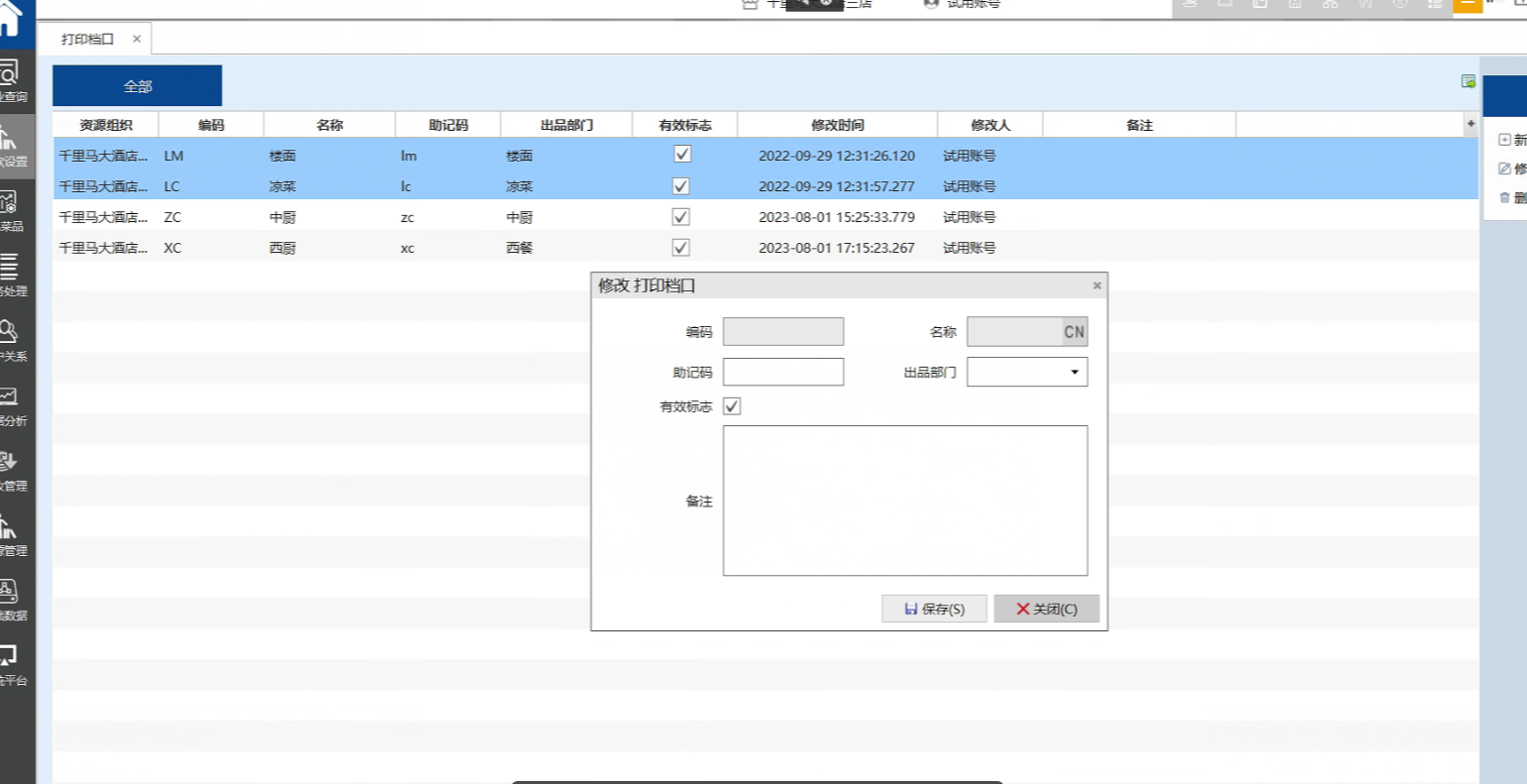This screenshot has width=1527, height=784.
Task: Open the data analysis chart sidebar icon
Action: click(x=10, y=405)
